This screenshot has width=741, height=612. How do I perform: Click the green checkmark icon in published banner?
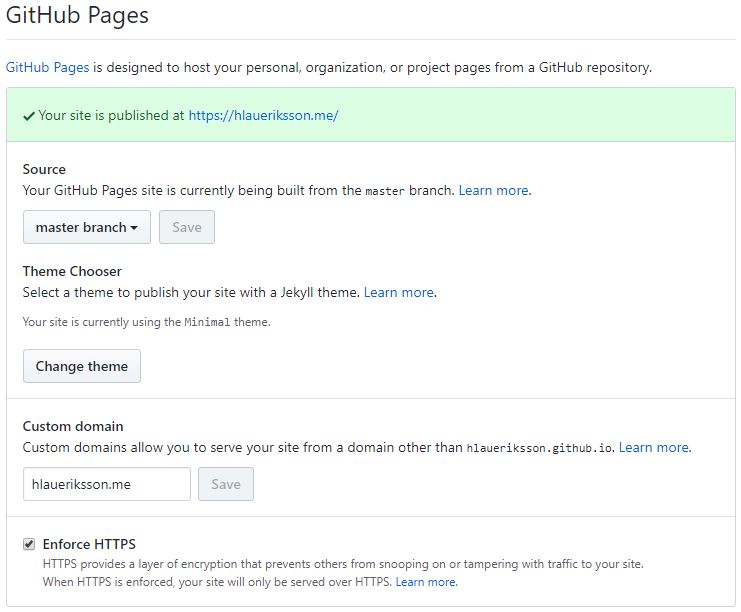[29, 116]
